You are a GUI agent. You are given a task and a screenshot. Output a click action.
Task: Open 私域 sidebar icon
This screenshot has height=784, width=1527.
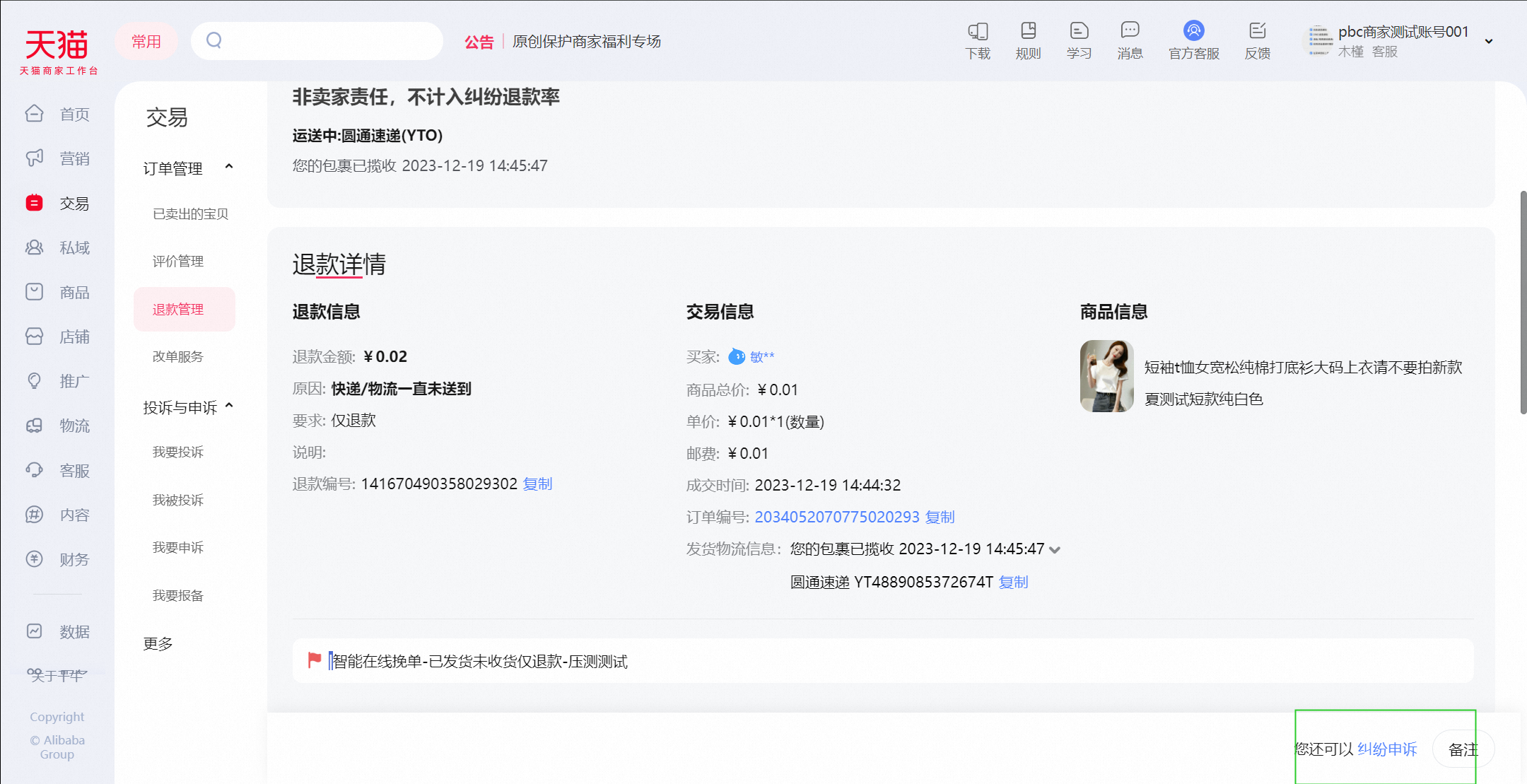tap(34, 247)
